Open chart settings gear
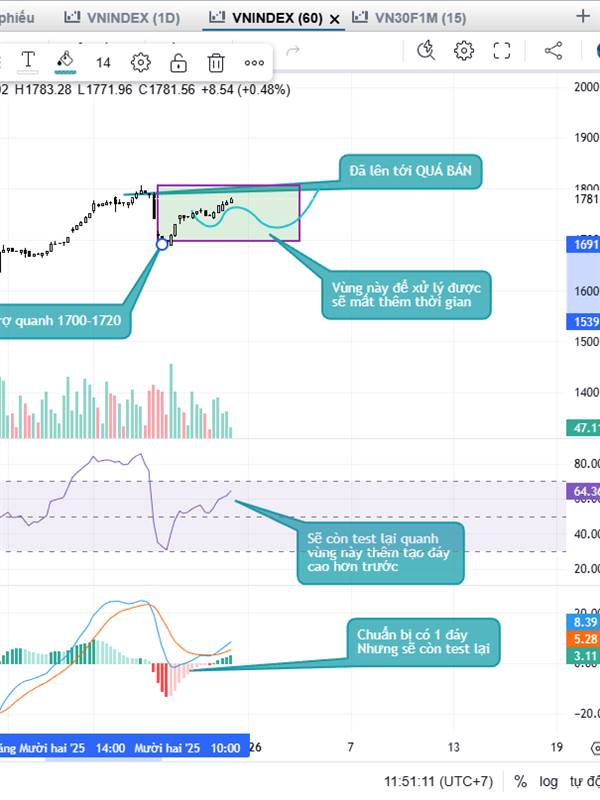The width and height of the screenshot is (600, 800). click(x=464, y=50)
